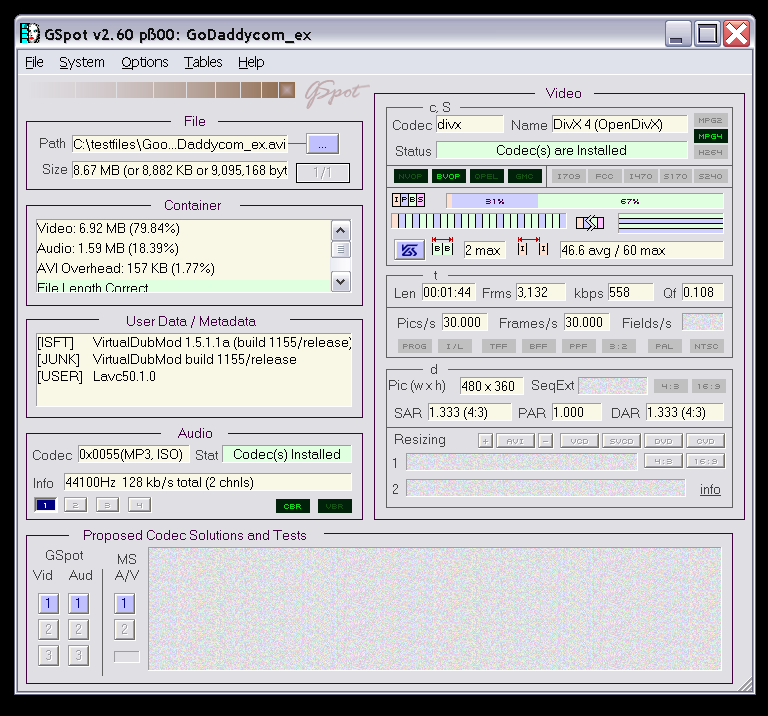768x716 pixels.
Task: Click the 1/1 file counter button
Action: (x=323, y=172)
